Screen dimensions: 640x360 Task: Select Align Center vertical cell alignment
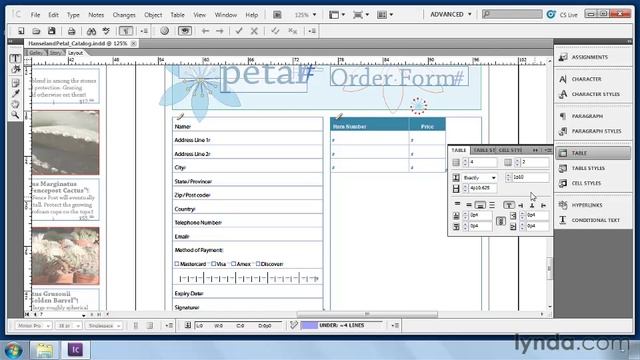469,204
